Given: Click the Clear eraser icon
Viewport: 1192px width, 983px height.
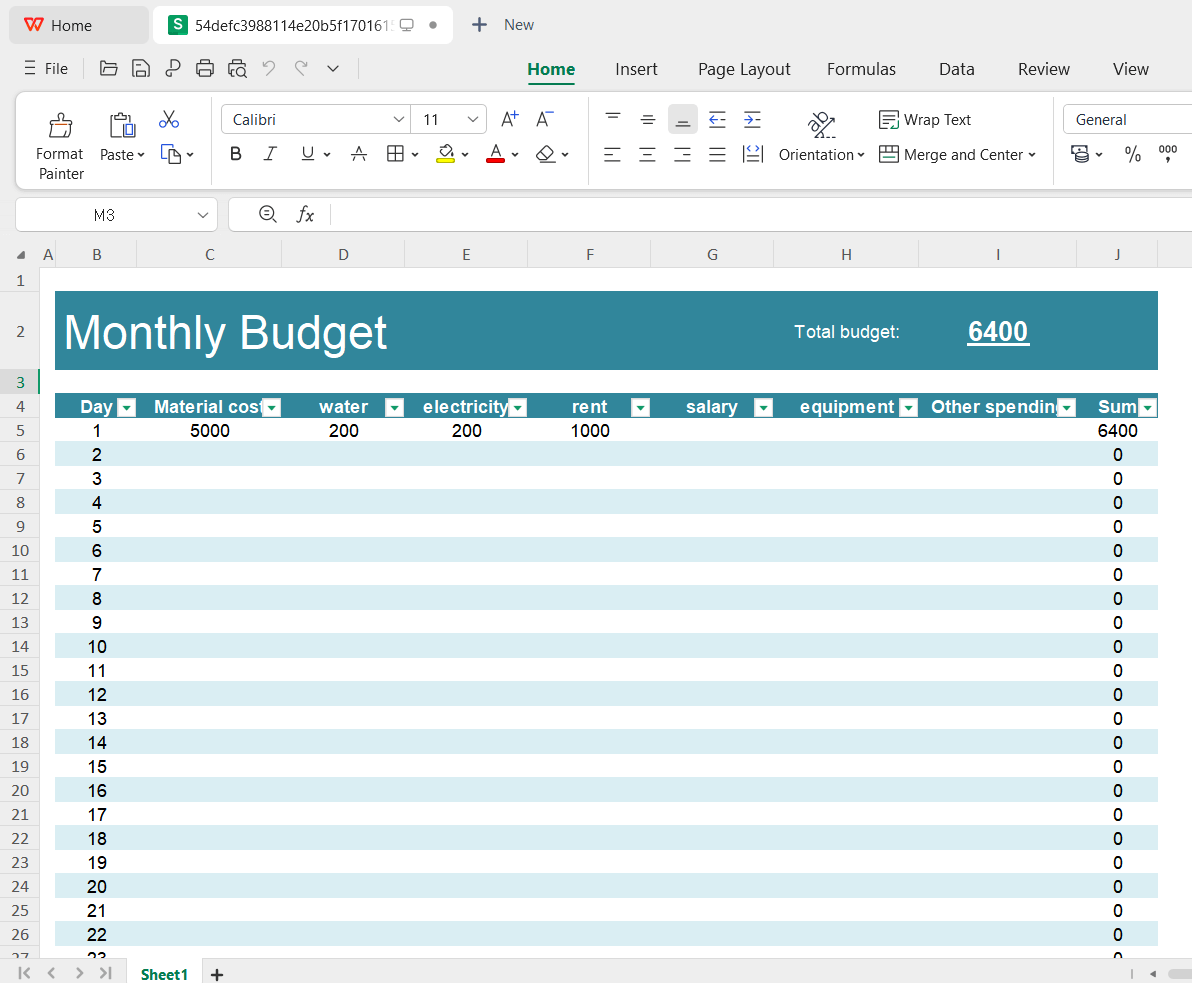Looking at the screenshot, I should coord(545,154).
